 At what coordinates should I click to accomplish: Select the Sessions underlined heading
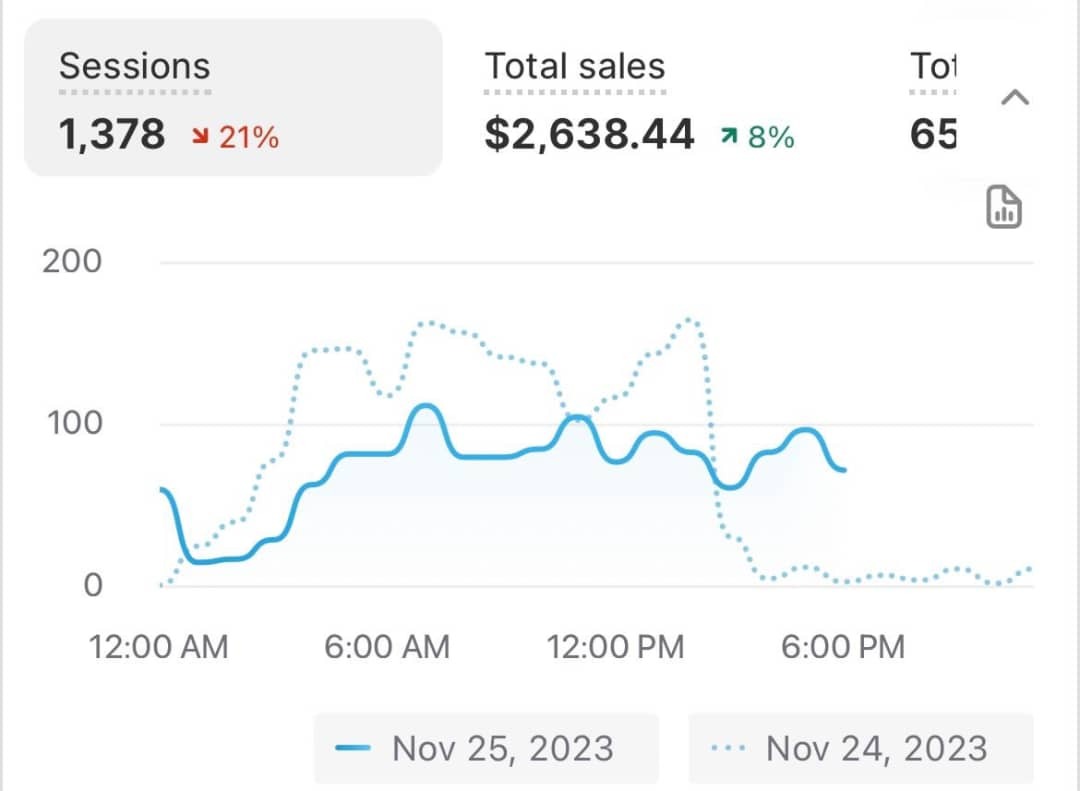tap(135, 67)
